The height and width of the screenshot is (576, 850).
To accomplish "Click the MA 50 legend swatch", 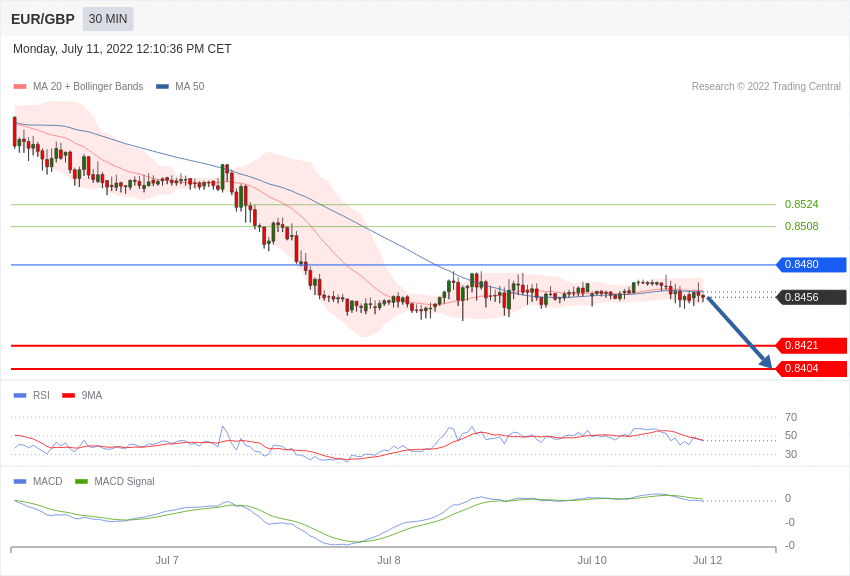I will pos(162,86).
